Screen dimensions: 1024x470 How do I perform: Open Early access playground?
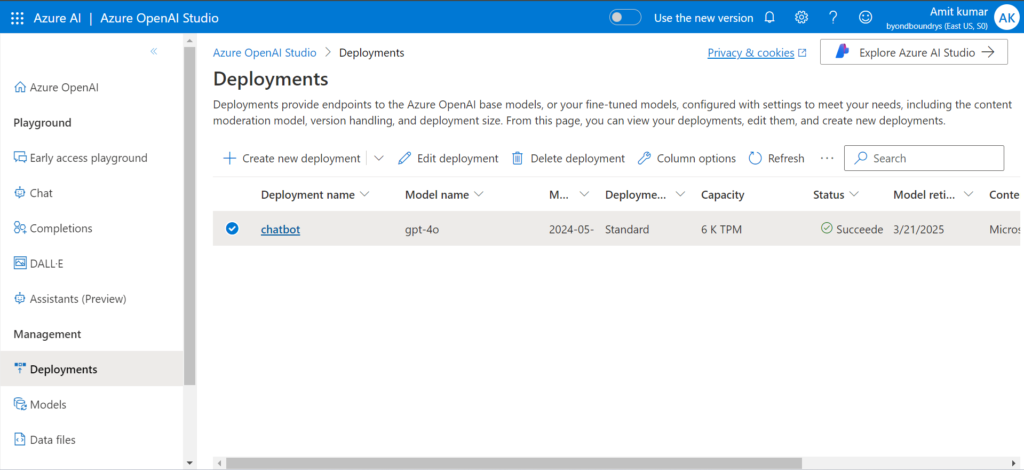click(x=80, y=158)
